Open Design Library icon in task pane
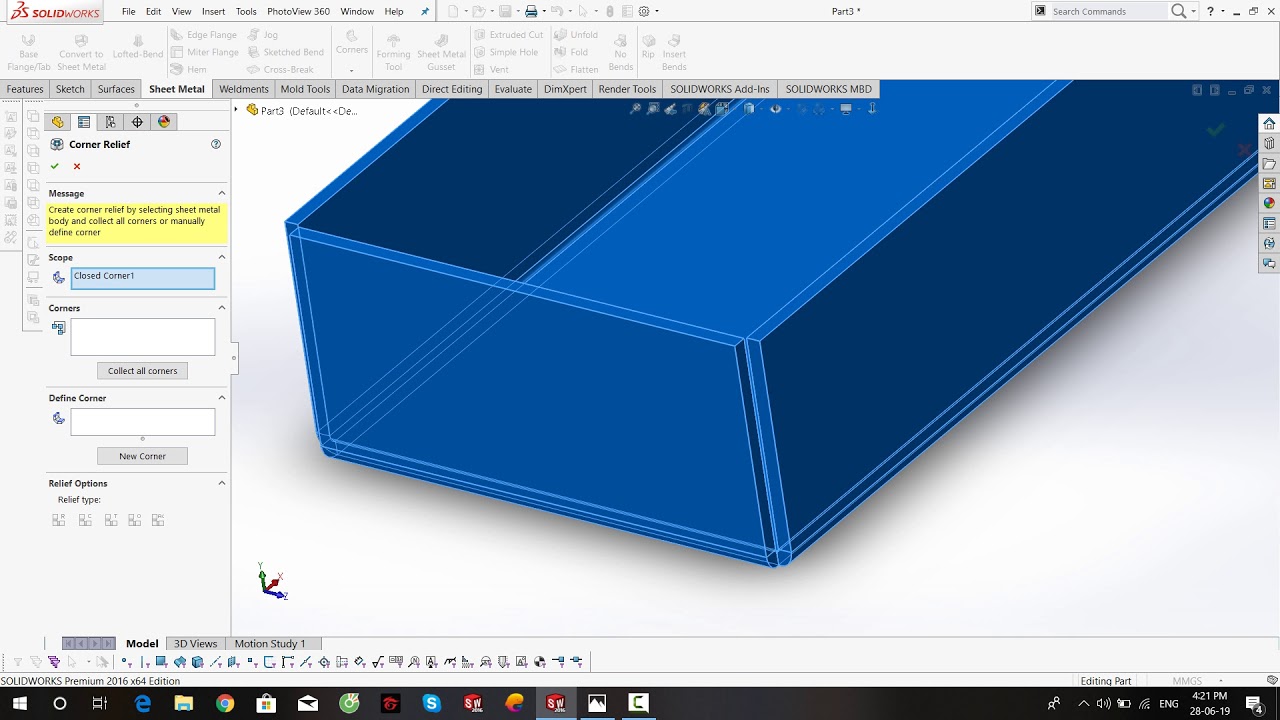This screenshot has width=1280, height=720. click(x=1269, y=144)
